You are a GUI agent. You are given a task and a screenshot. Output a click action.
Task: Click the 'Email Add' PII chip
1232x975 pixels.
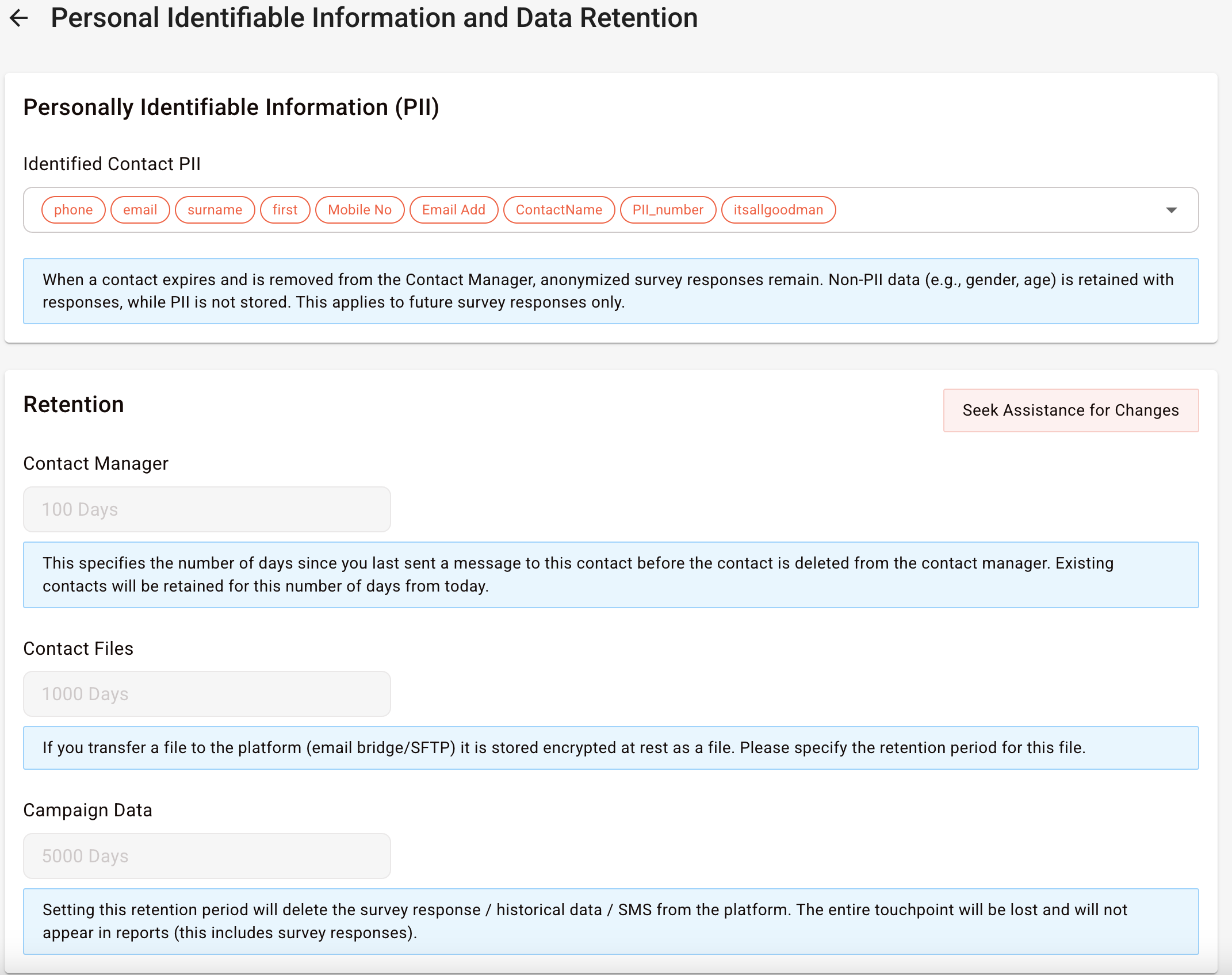453,210
